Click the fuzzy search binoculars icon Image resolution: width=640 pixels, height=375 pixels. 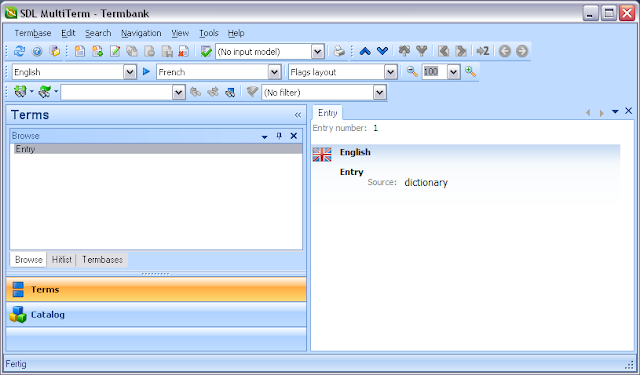pyautogui.click(x=44, y=92)
